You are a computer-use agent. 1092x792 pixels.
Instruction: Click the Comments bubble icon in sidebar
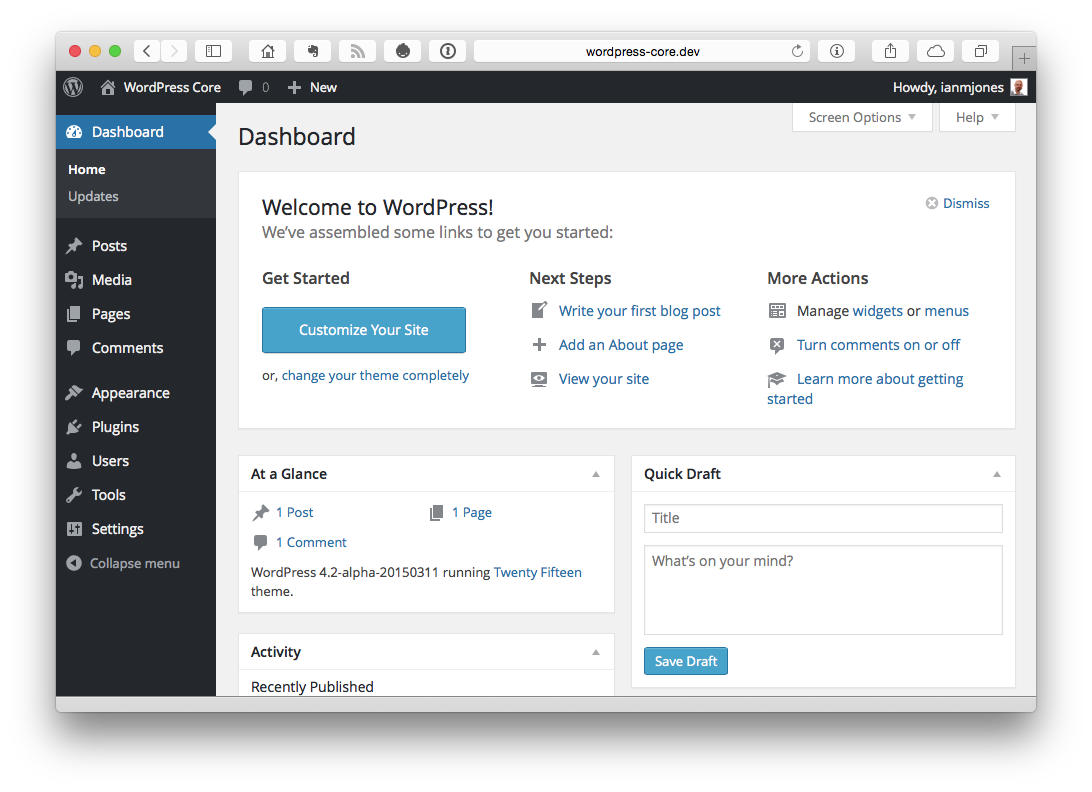pyautogui.click(x=74, y=348)
